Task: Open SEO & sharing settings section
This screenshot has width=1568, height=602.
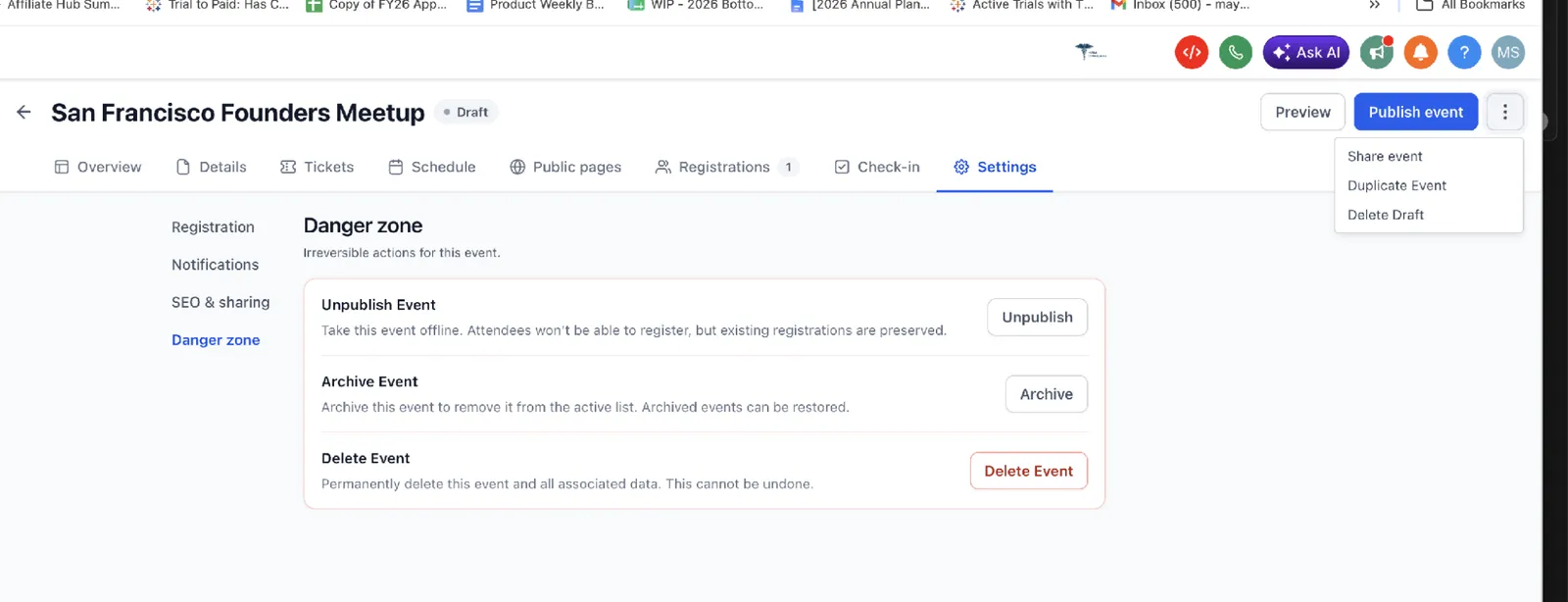Action: point(220,302)
